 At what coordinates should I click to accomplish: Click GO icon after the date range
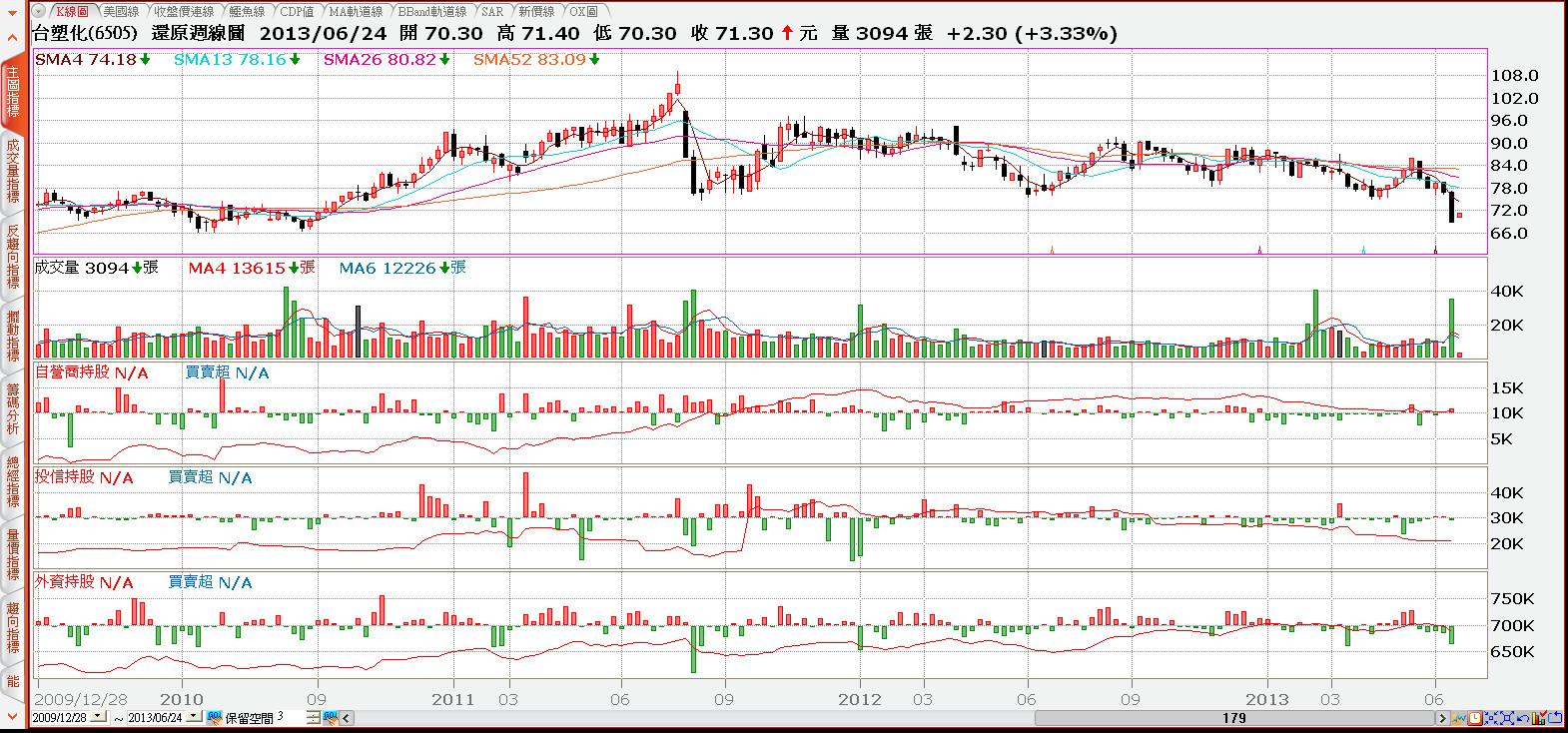point(214,717)
